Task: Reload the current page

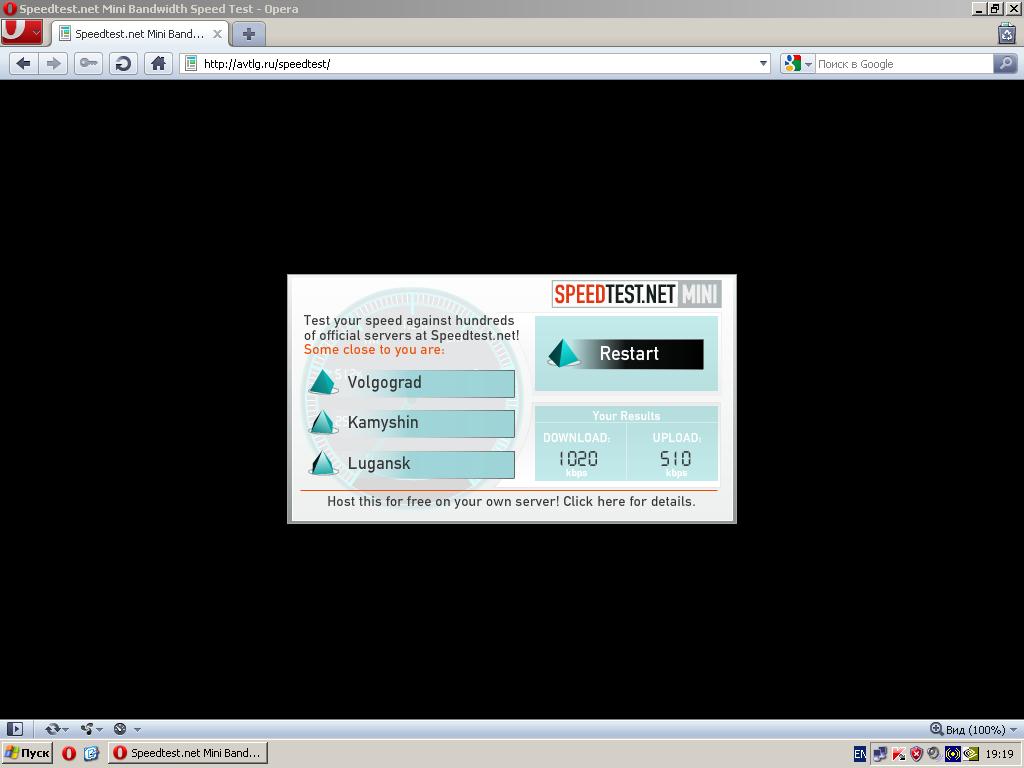Action: tap(123, 63)
